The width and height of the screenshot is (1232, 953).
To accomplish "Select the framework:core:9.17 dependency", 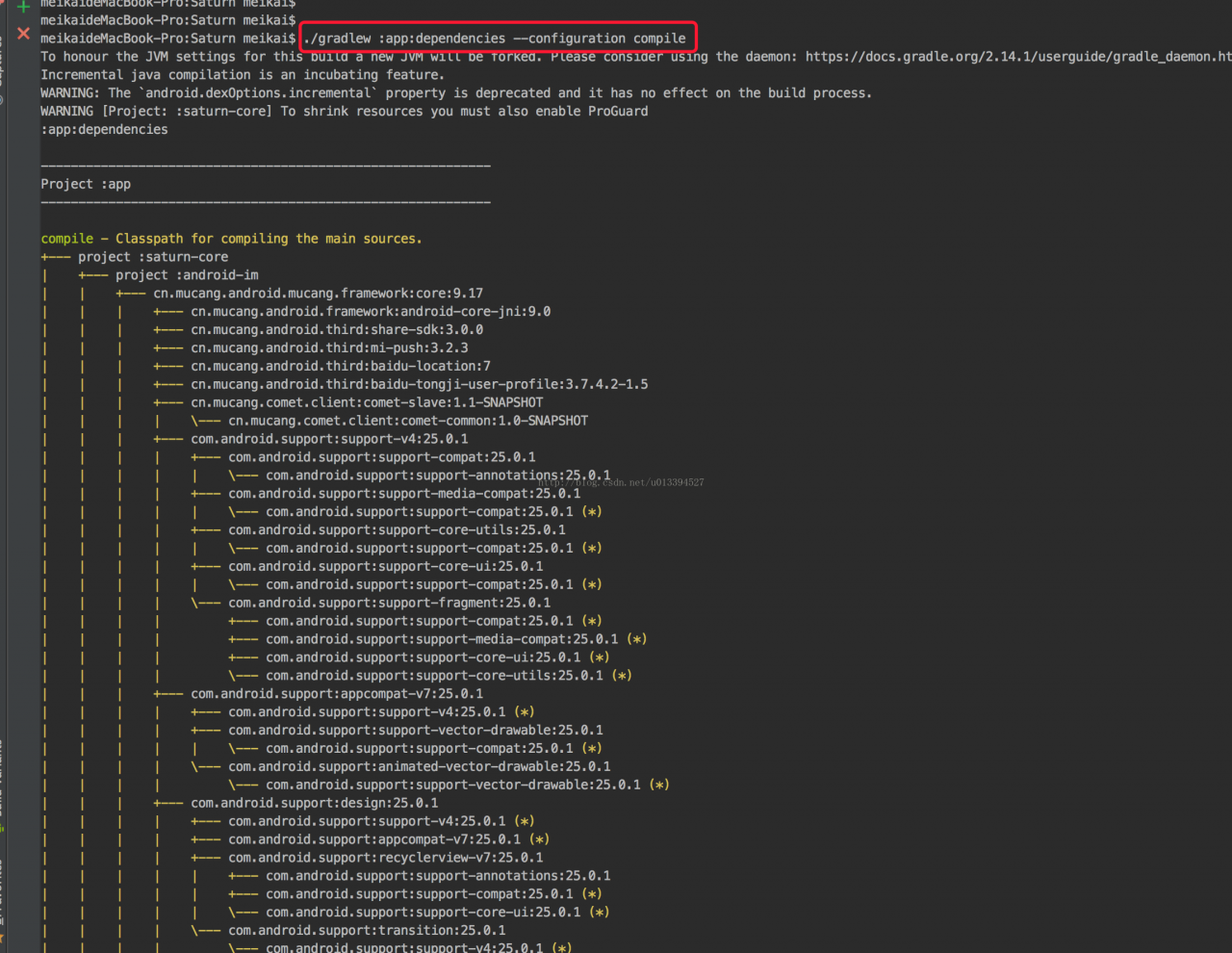I will pyautogui.click(x=318, y=294).
